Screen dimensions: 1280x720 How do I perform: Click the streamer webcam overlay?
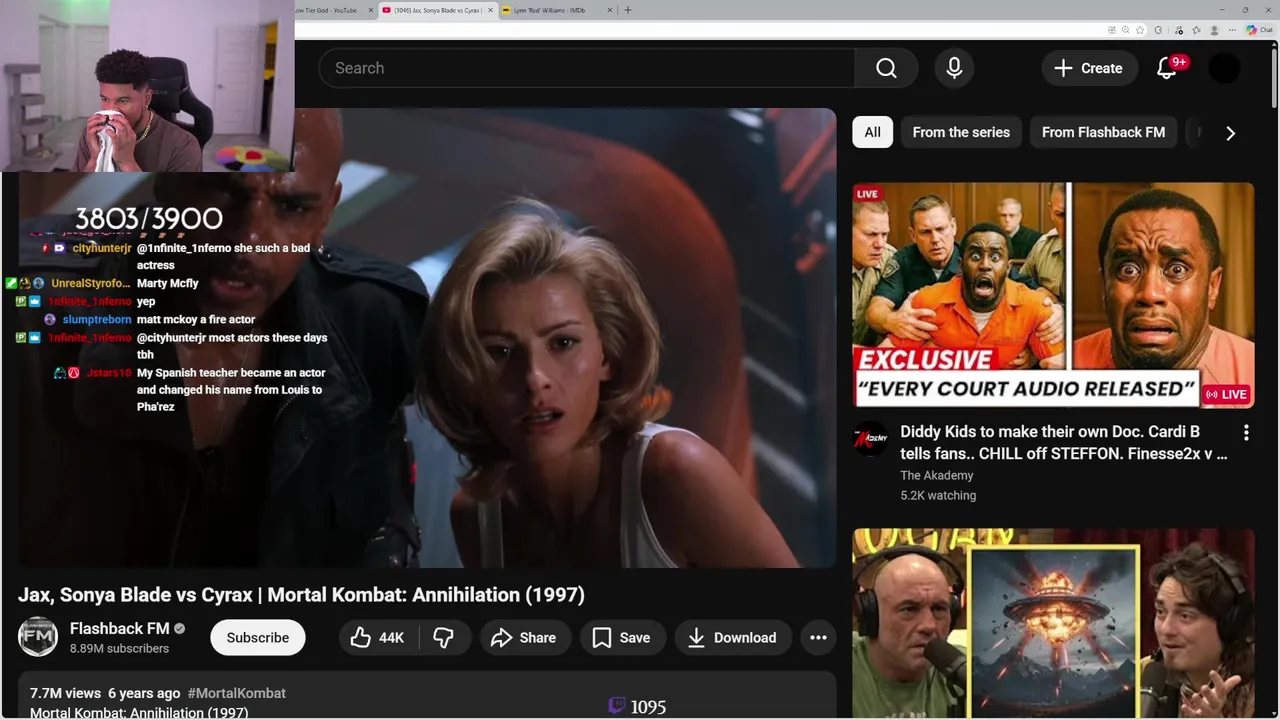(x=147, y=86)
